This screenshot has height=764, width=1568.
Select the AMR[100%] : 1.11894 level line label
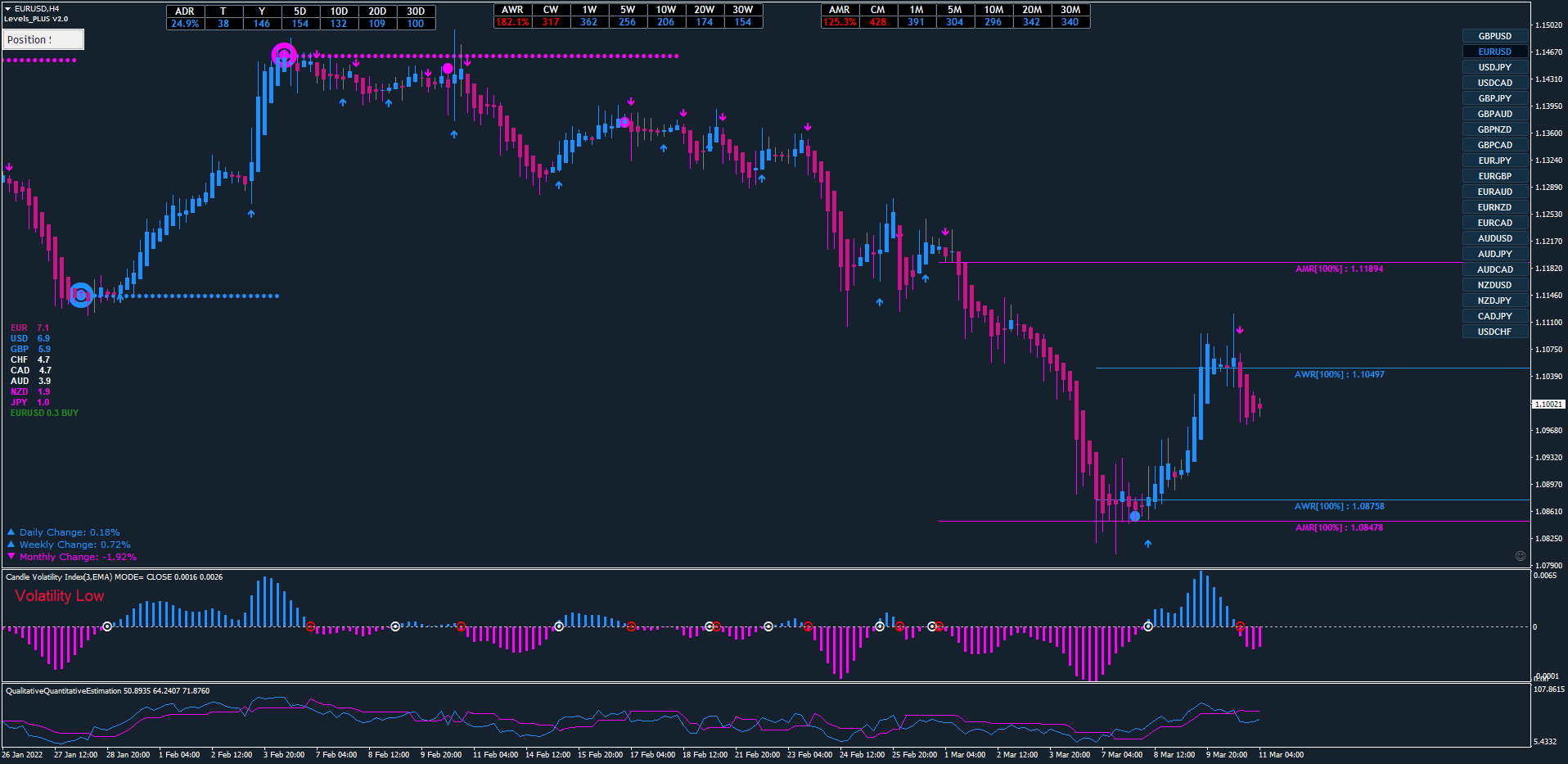(x=1339, y=269)
